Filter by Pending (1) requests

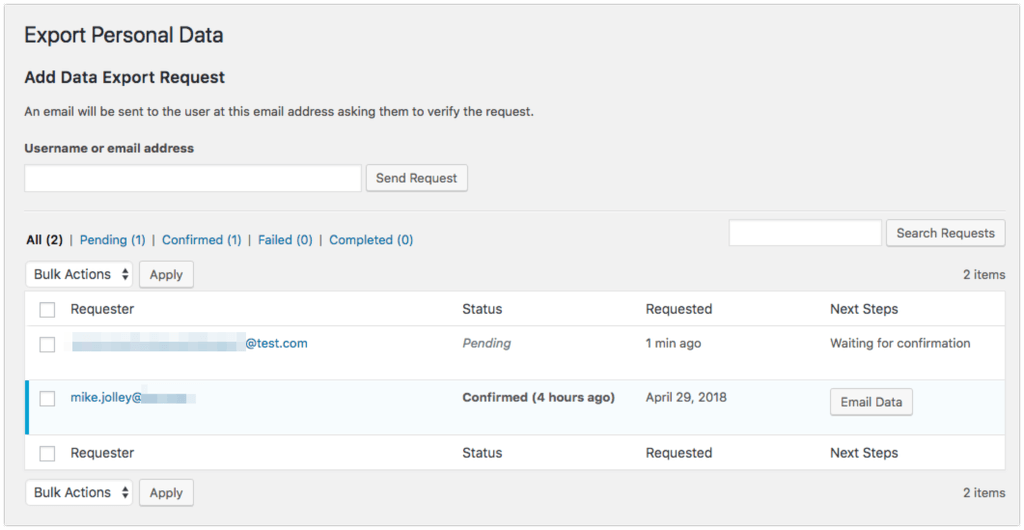112,240
